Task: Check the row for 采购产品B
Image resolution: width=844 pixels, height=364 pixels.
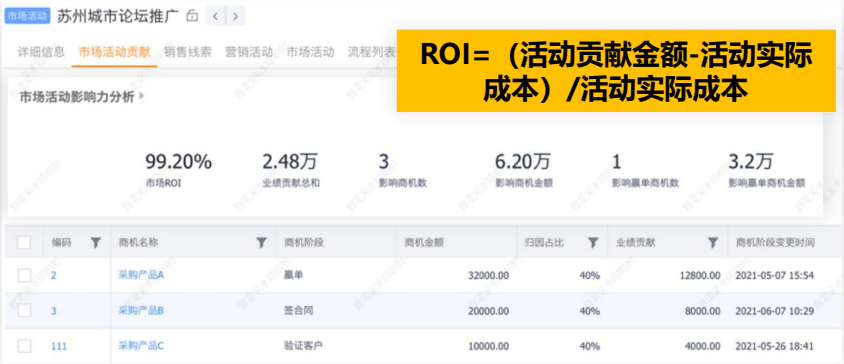Action: (x=24, y=311)
